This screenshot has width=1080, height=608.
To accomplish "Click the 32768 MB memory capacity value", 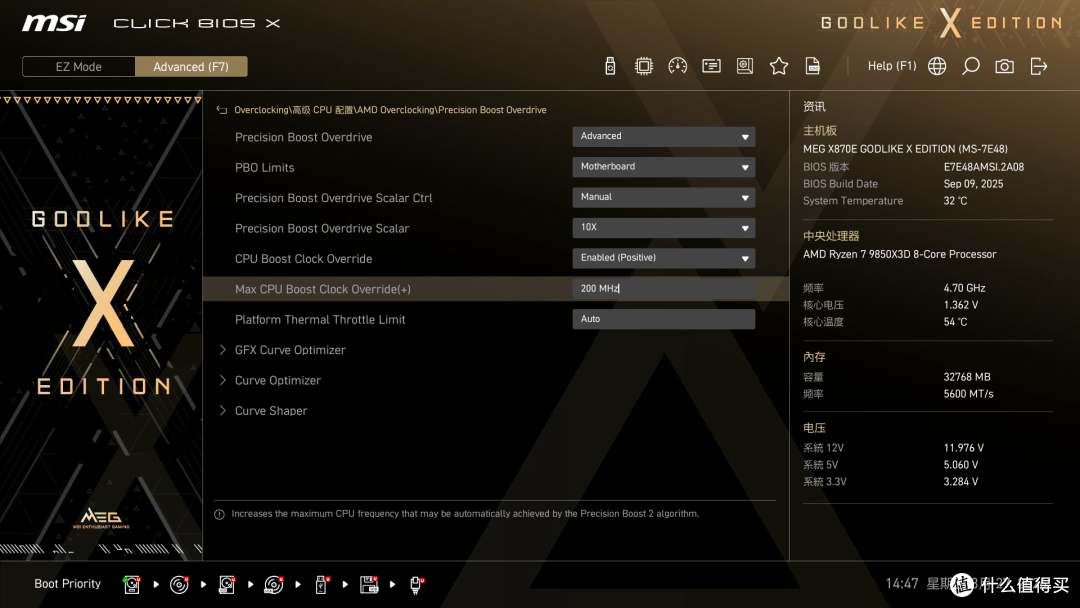I will [967, 377].
